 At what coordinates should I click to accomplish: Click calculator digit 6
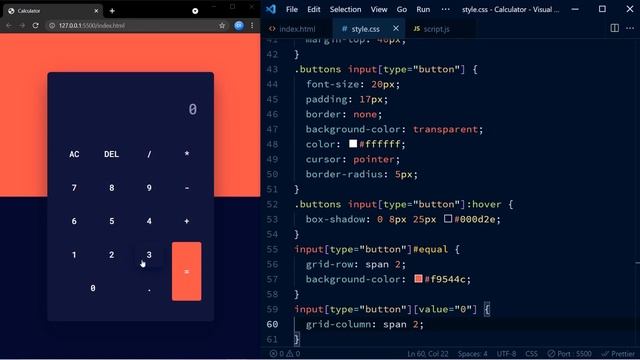pyautogui.click(x=74, y=221)
